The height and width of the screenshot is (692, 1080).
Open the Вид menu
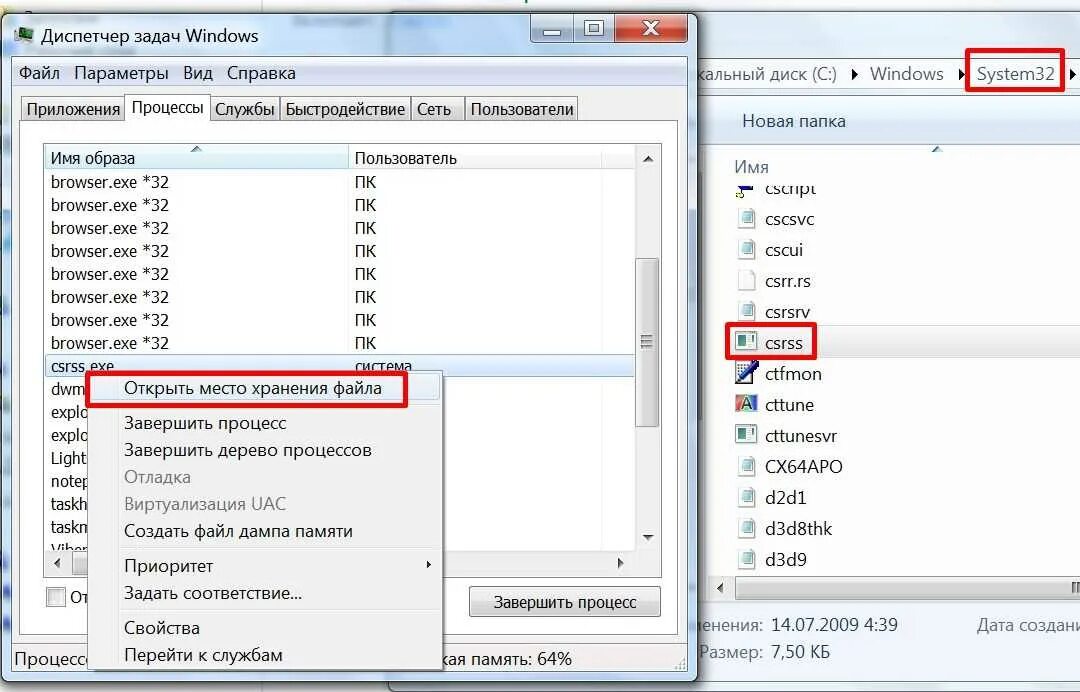click(198, 73)
